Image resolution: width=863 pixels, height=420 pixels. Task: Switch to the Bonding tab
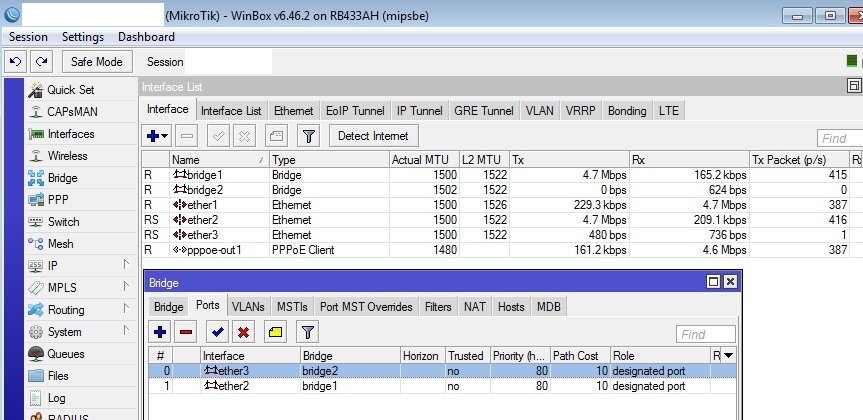(627, 111)
